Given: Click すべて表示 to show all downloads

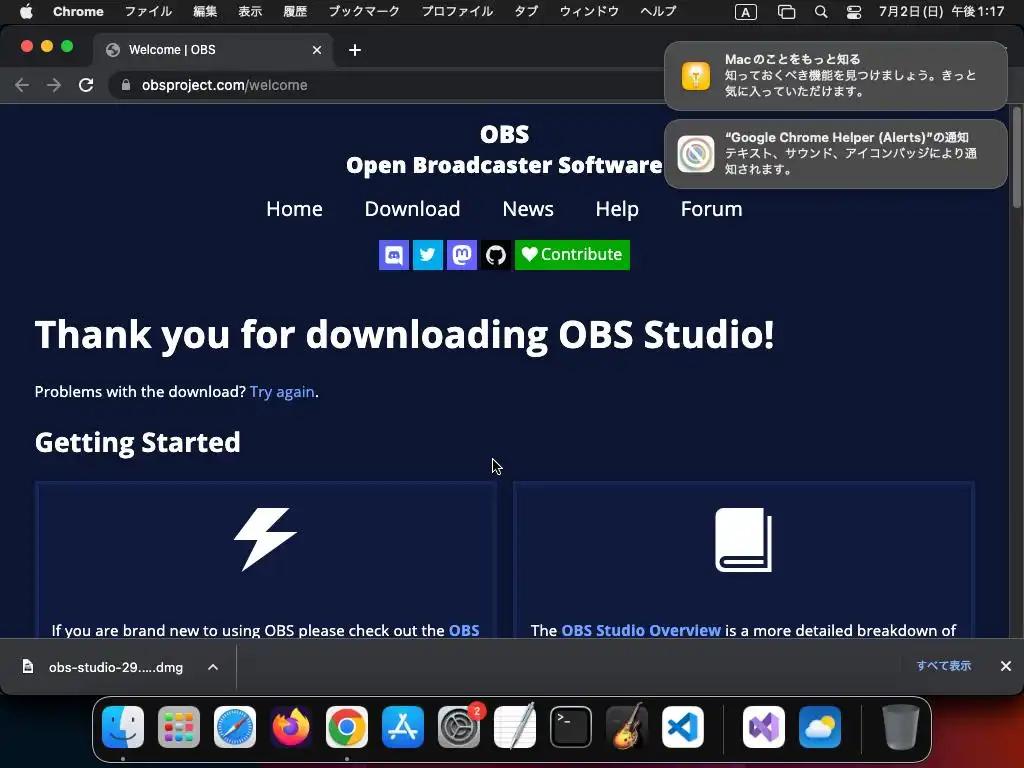Looking at the screenshot, I should click(x=943, y=665).
